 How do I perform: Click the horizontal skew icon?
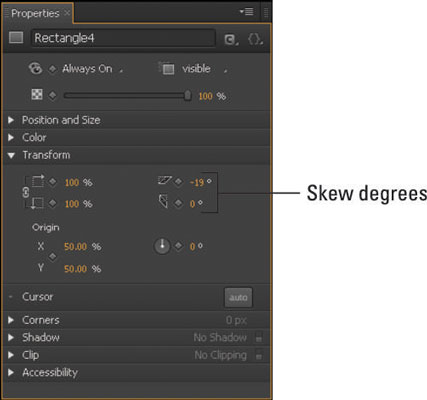(165, 181)
